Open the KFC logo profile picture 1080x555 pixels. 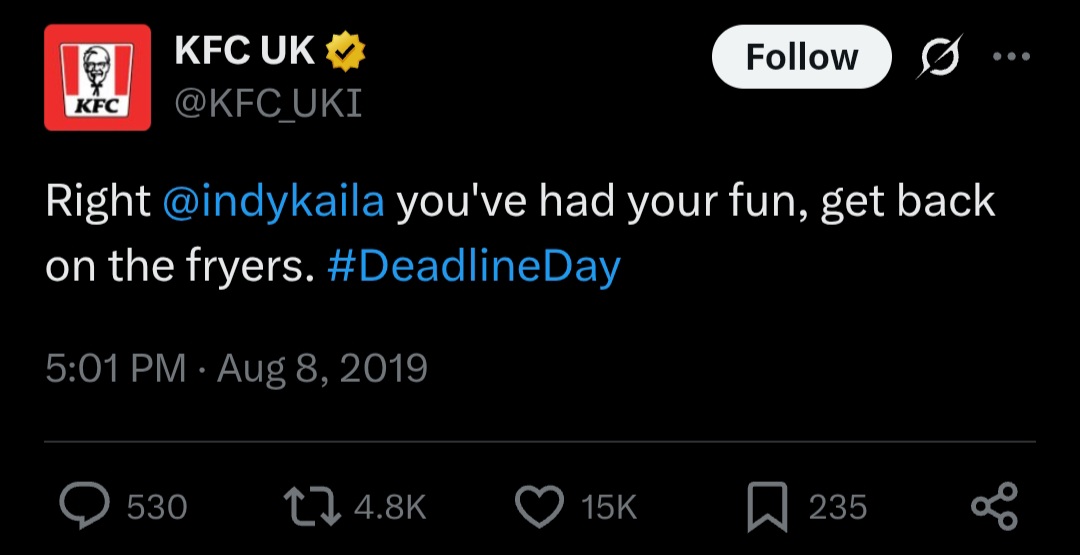(x=98, y=77)
